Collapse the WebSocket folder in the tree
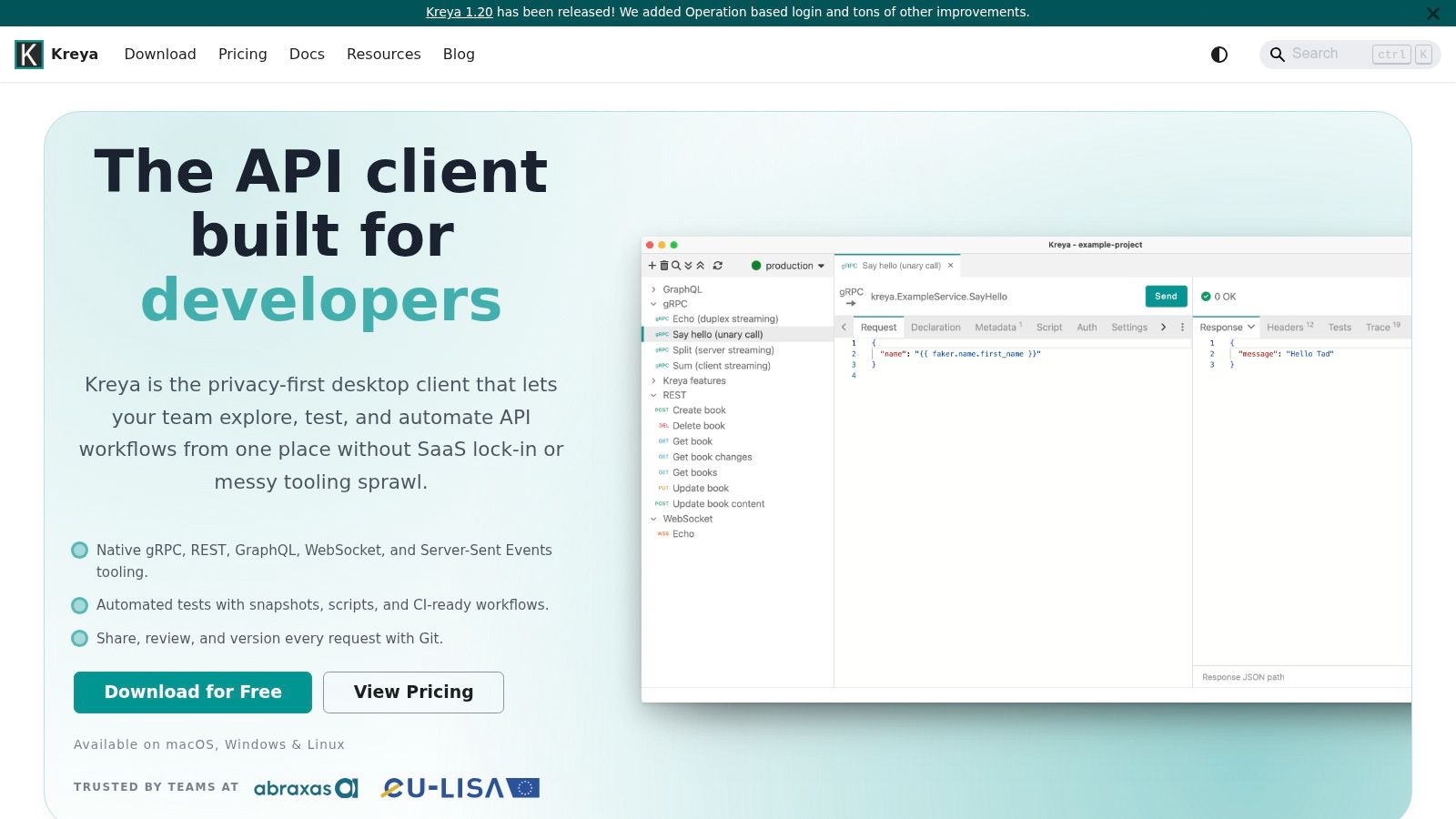 [653, 519]
